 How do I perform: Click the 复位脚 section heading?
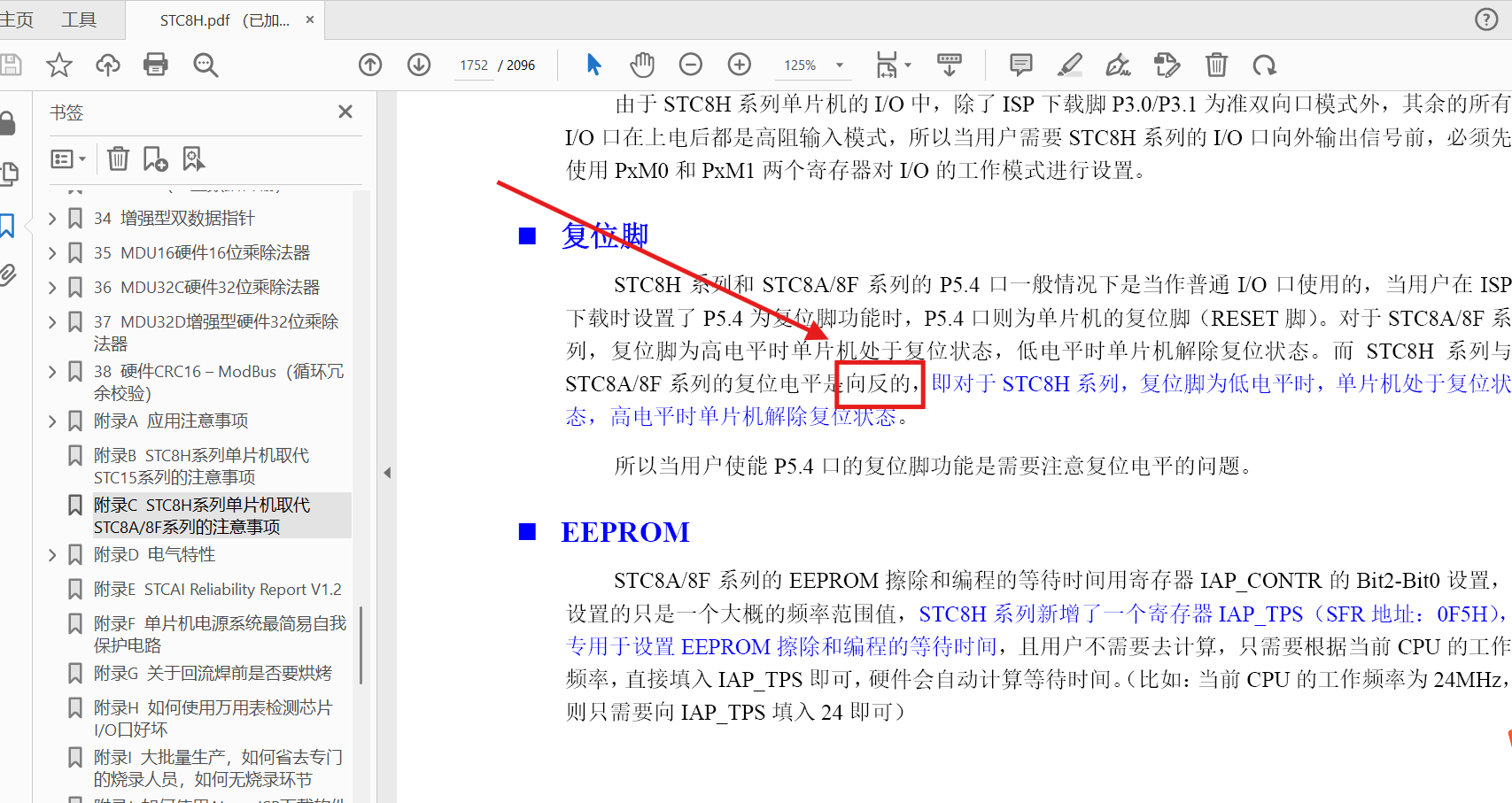click(605, 235)
